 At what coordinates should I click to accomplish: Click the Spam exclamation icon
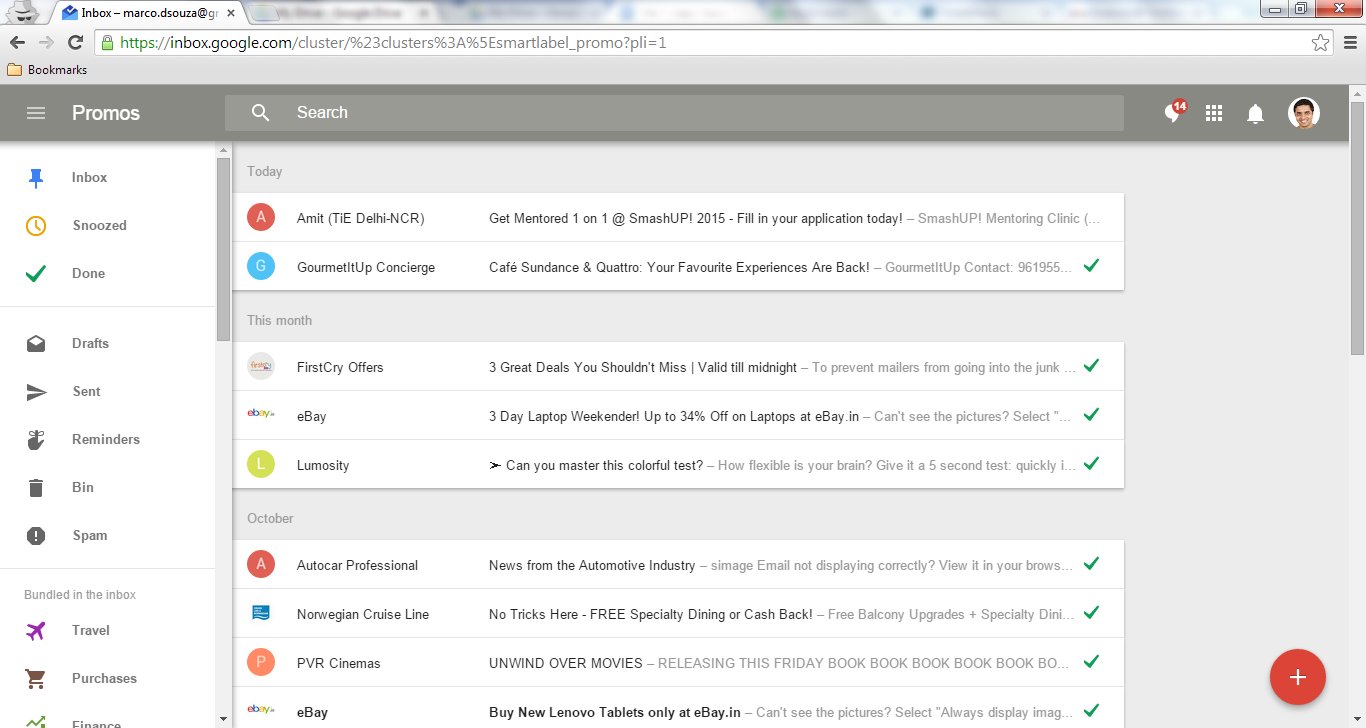(36, 536)
